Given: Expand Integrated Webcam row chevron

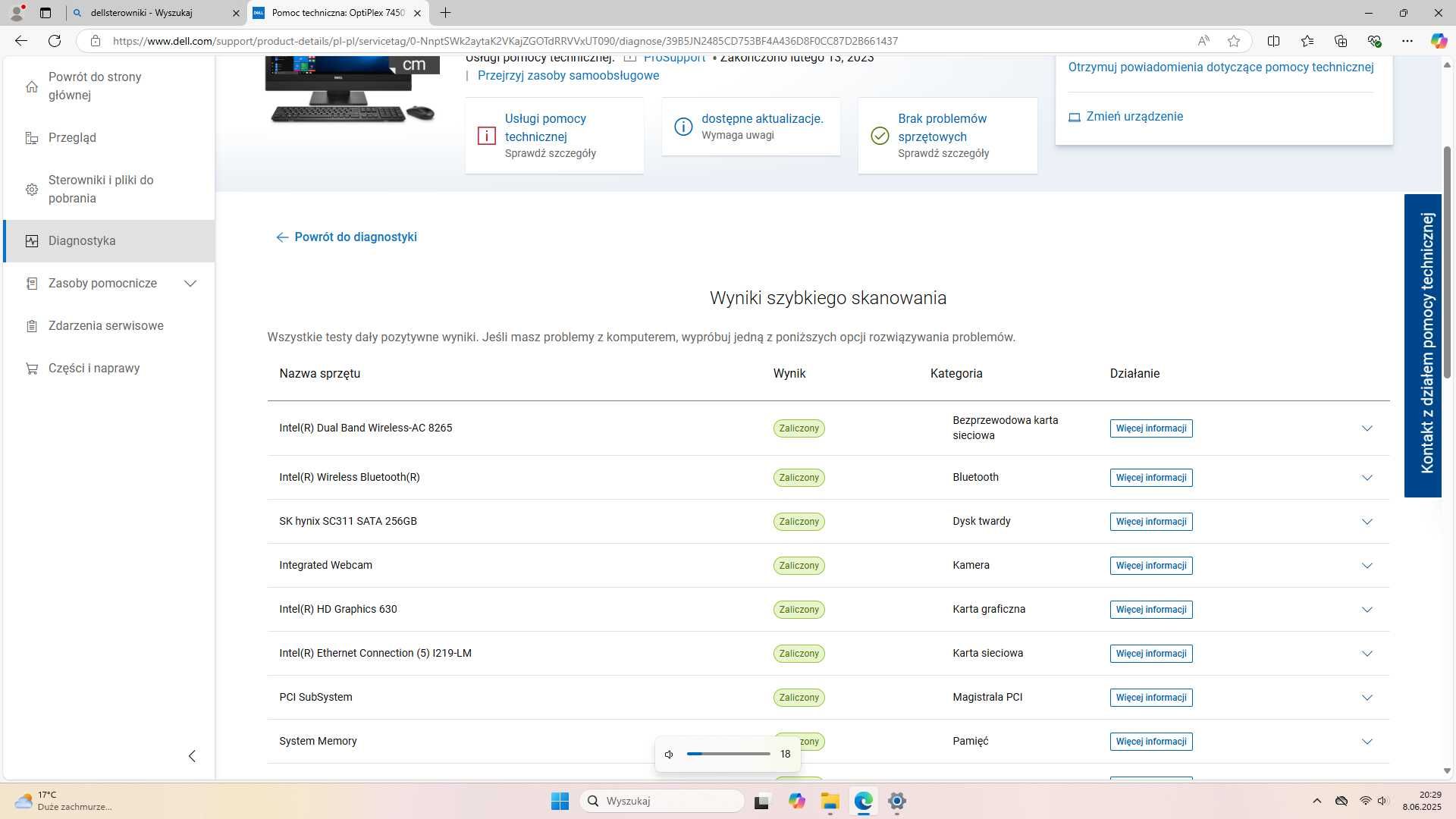Looking at the screenshot, I should point(1367,566).
